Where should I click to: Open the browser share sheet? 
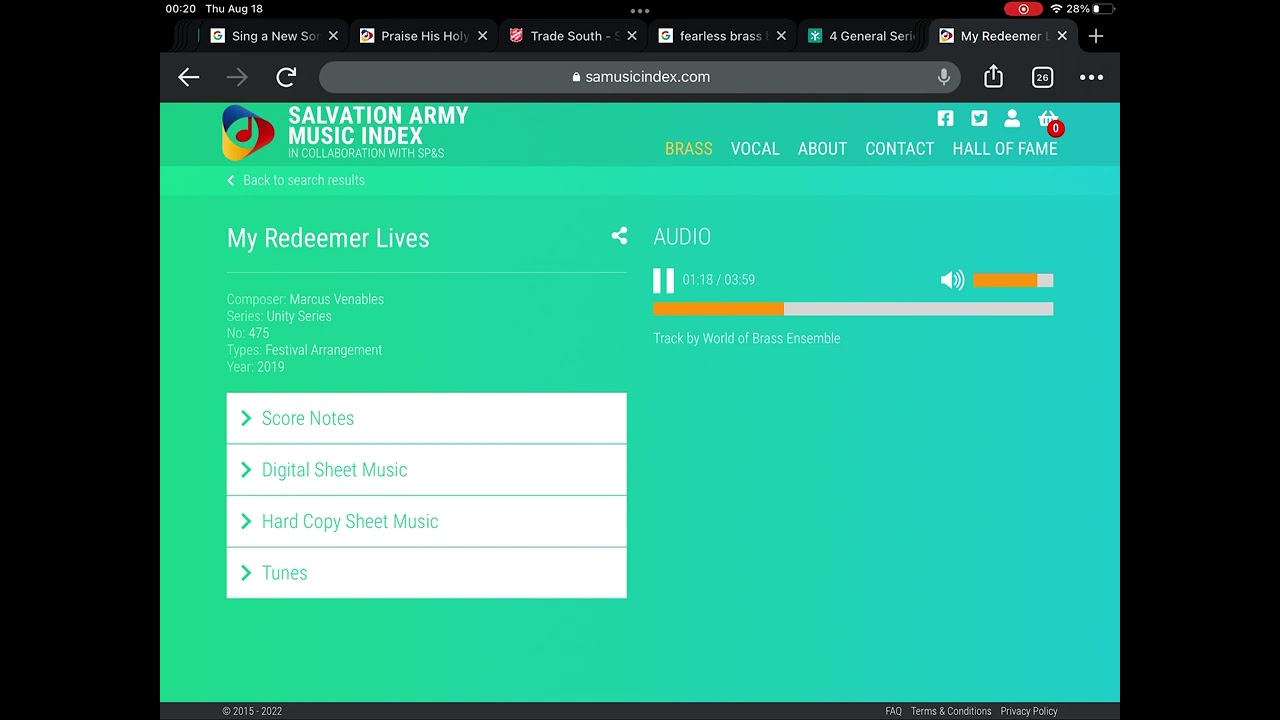pos(993,76)
